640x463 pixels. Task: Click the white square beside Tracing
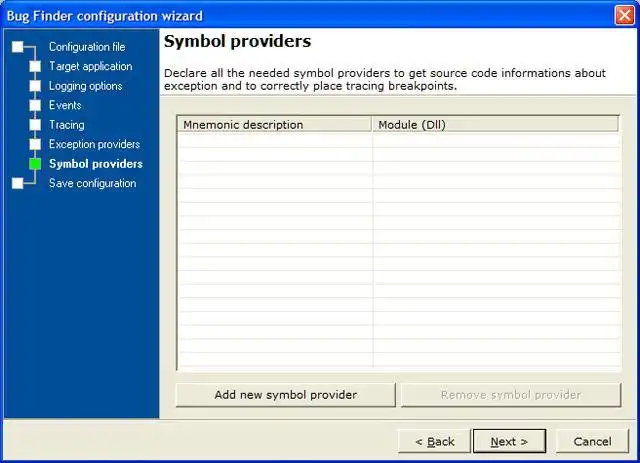[x=35, y=125]
